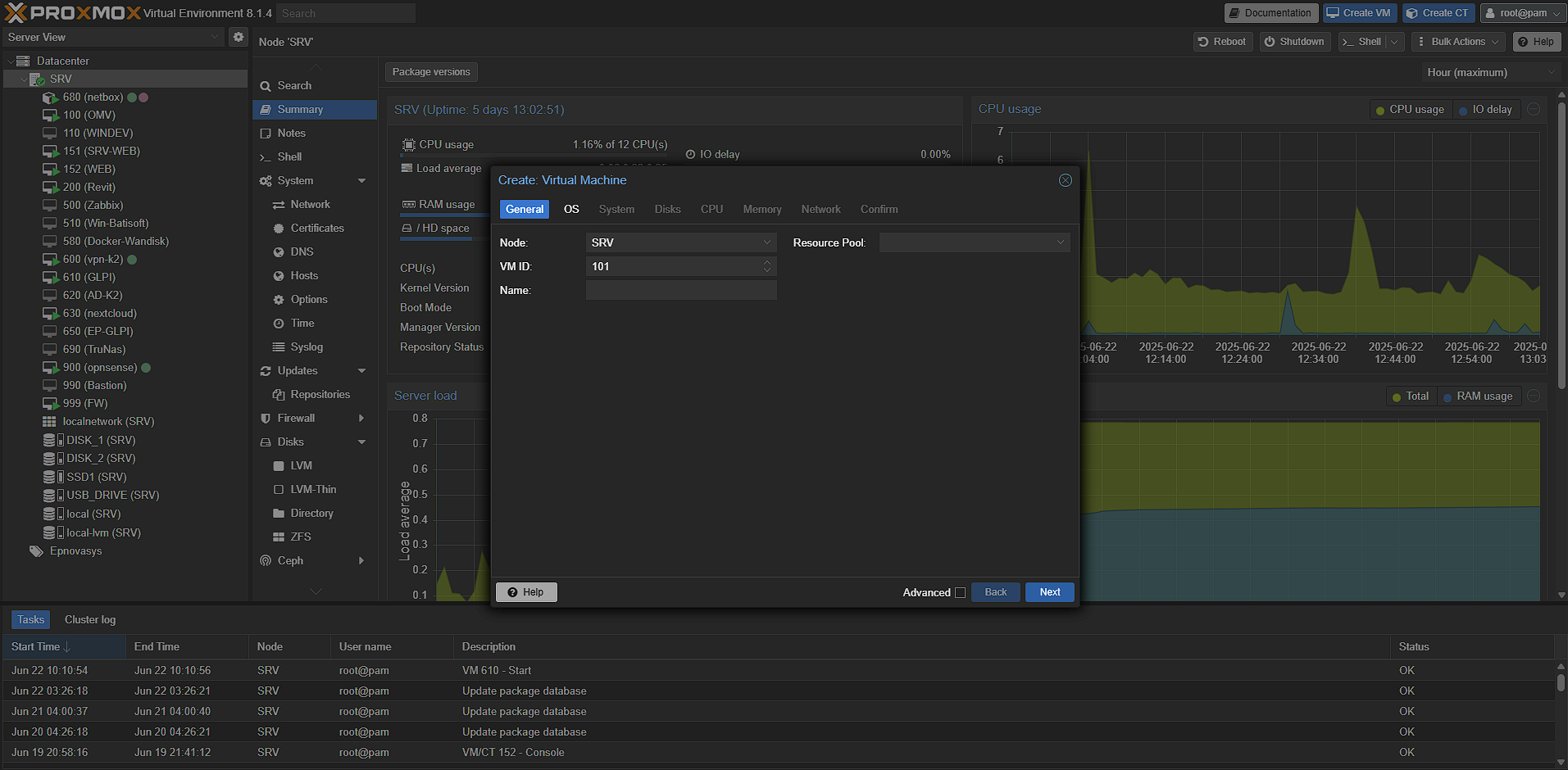Click the Help button in the node toolbar
Screen dimensions: 1568x770
[x=1536, y=42]
